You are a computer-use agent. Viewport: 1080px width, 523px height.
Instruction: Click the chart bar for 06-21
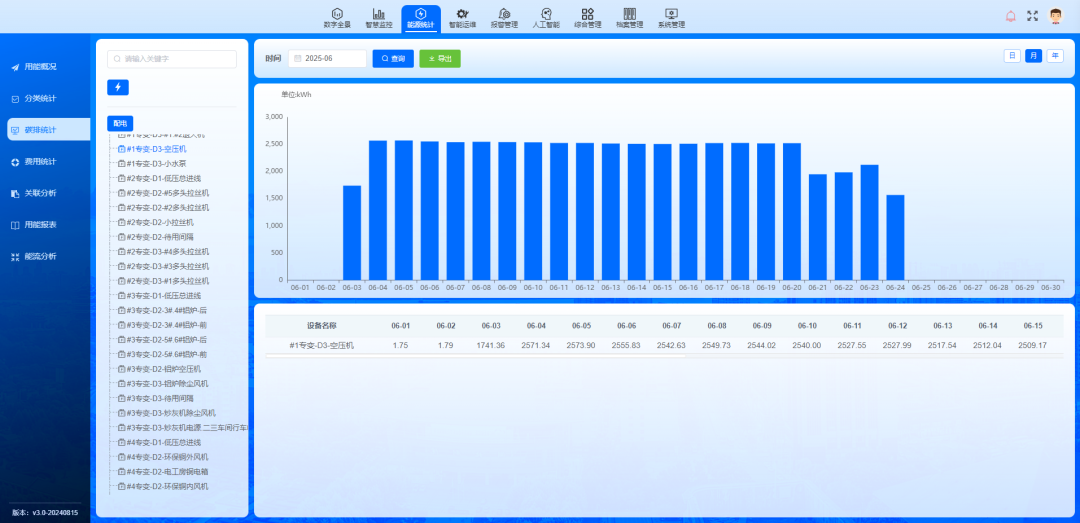coord(818,227)
